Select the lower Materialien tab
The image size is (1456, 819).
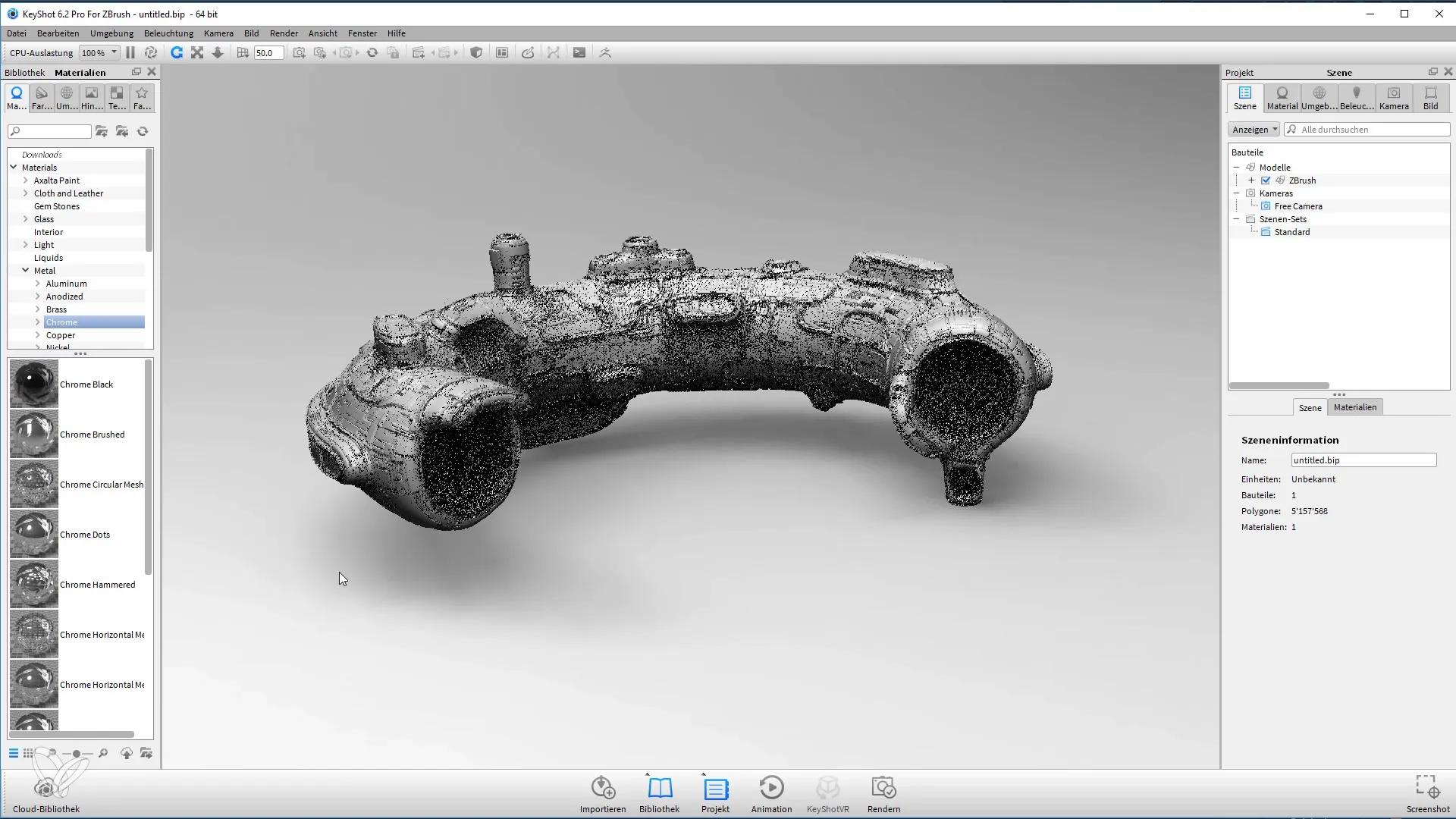click(x=1355, y=407)
